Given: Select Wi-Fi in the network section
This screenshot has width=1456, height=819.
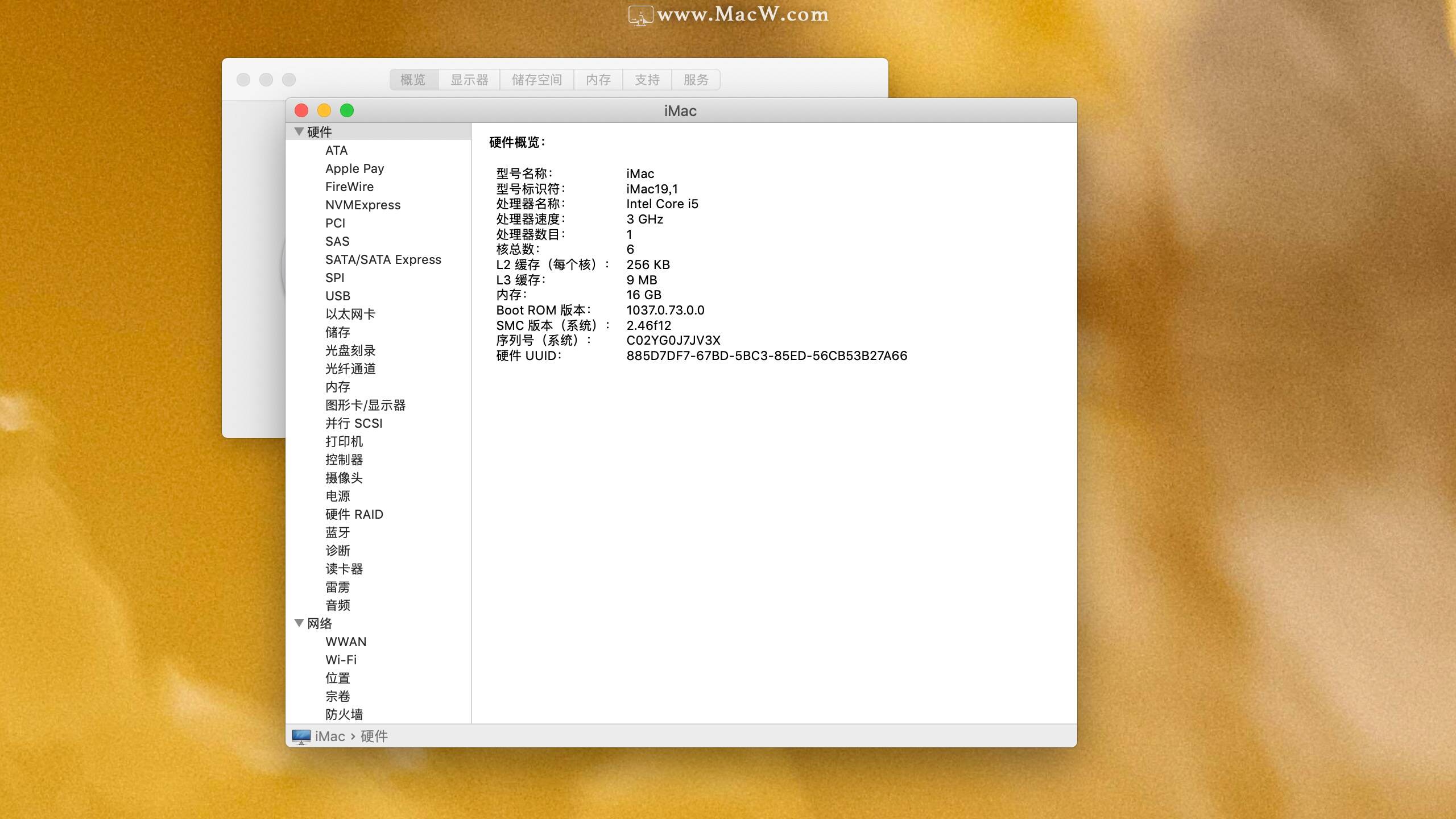Looking at the screenshot, I should point(342,659).
